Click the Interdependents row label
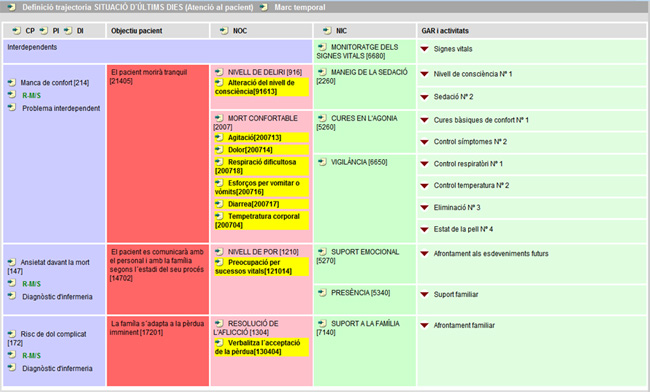 click(x=32, y=47)
